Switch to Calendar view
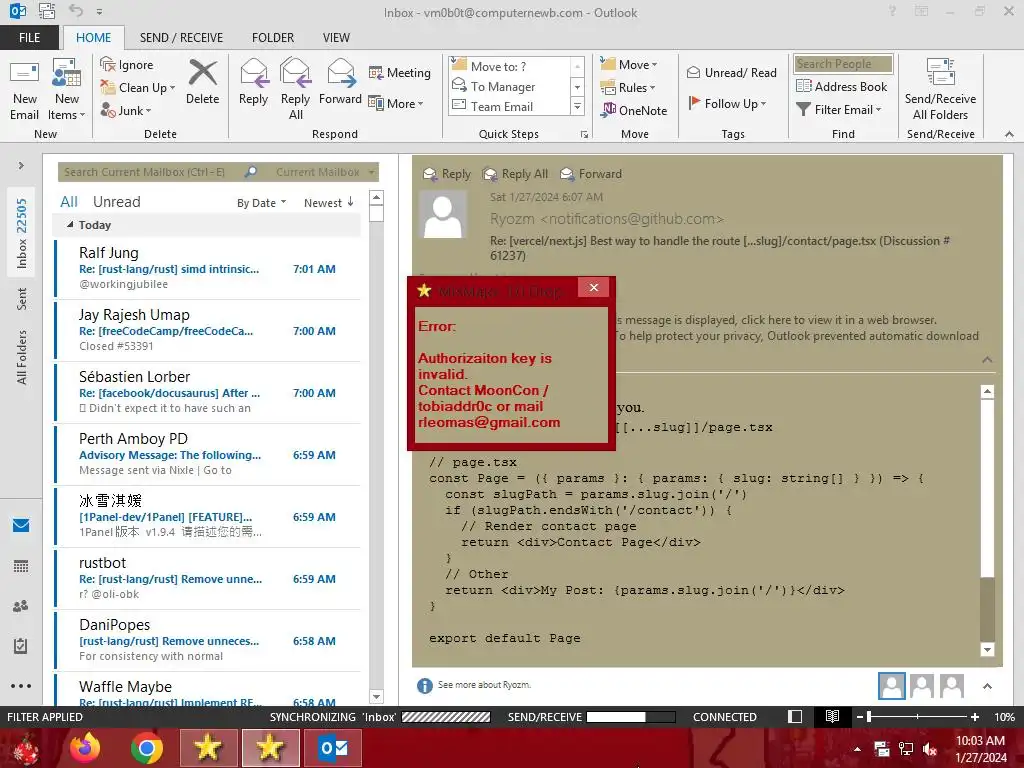 (21, 566)
